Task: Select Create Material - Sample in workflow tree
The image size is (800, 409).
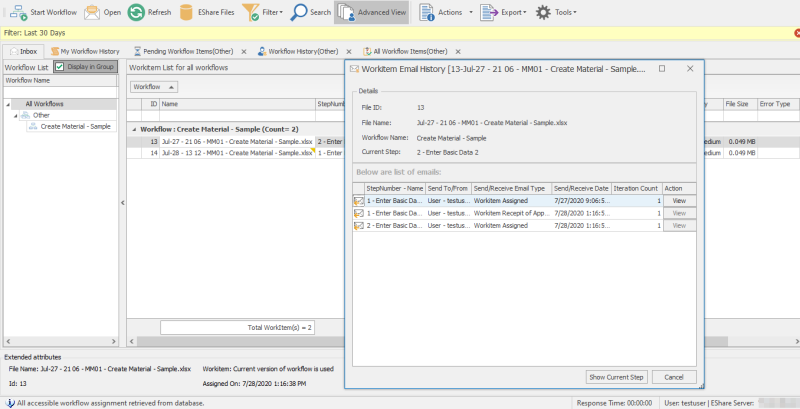Action: (75, 126)
